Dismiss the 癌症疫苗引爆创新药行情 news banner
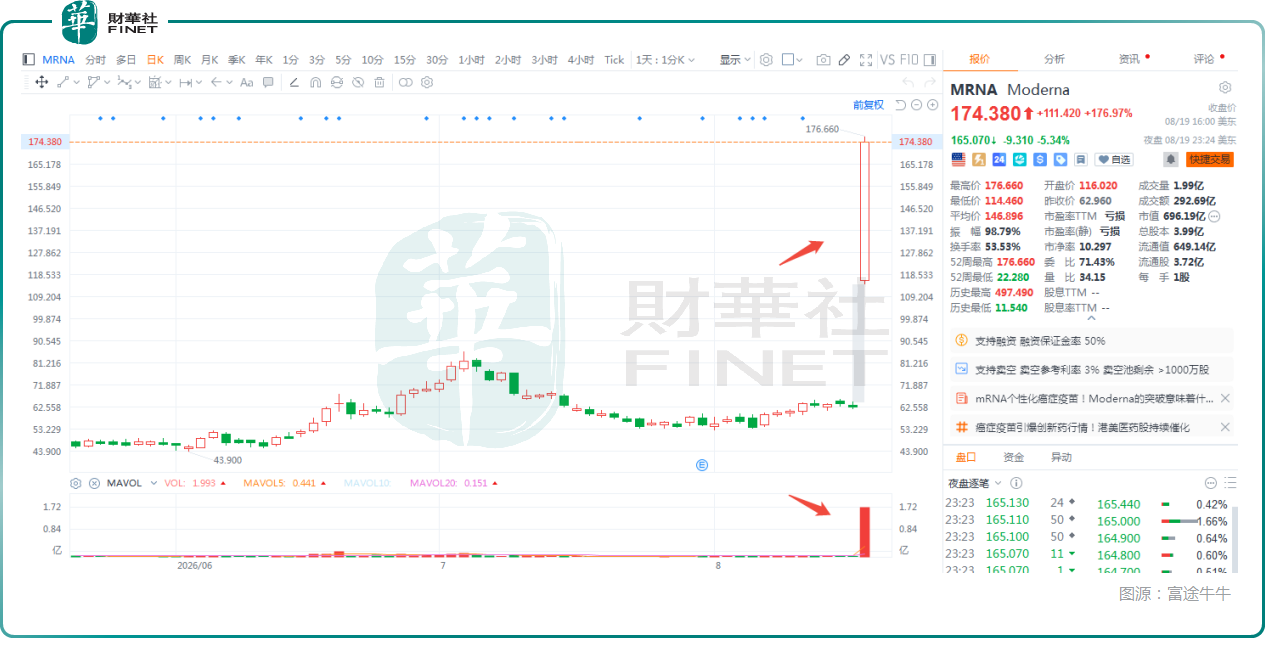Viewport: 1265px width, 658px height. (1225, 427)
